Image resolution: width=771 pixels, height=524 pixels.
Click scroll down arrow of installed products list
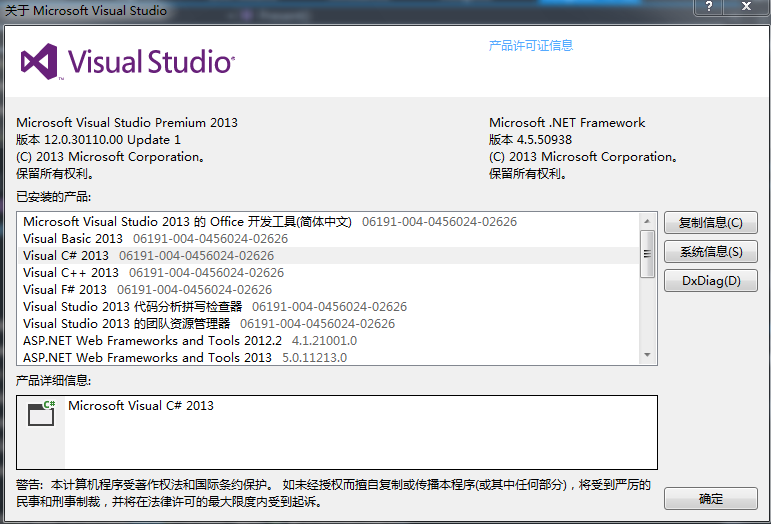pyautogui.click(x=647, y=355)
